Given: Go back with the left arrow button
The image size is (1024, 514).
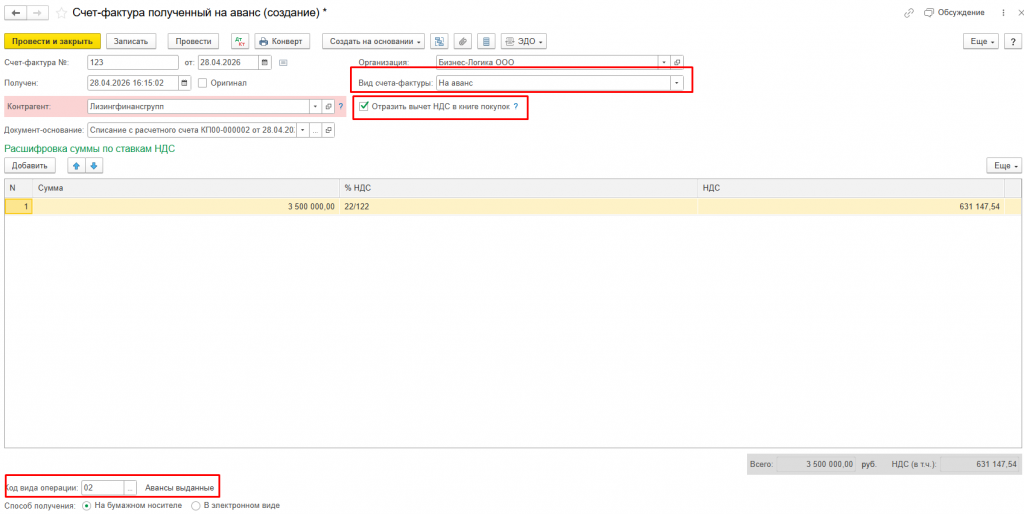Looking at the screenshot, I should pos(16,12).
